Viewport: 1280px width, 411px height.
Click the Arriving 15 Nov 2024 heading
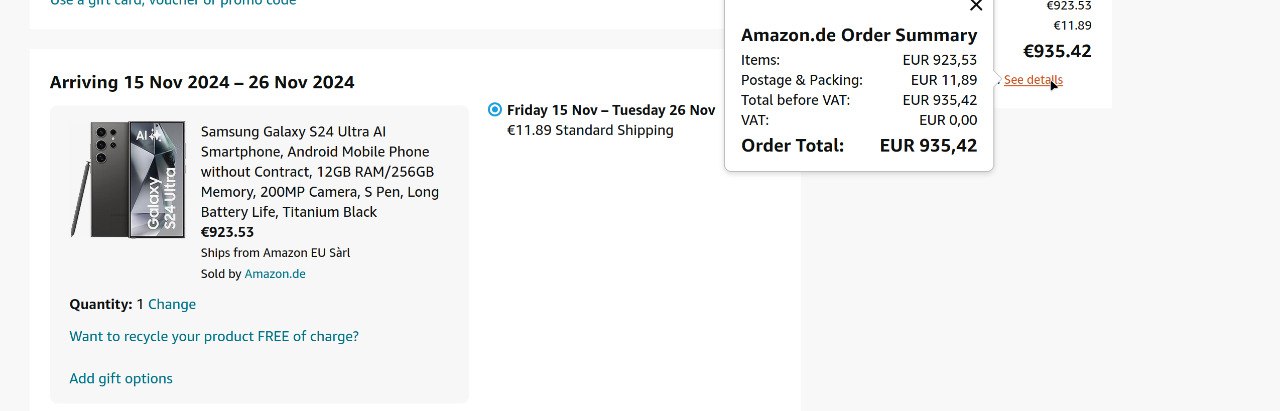202,82
